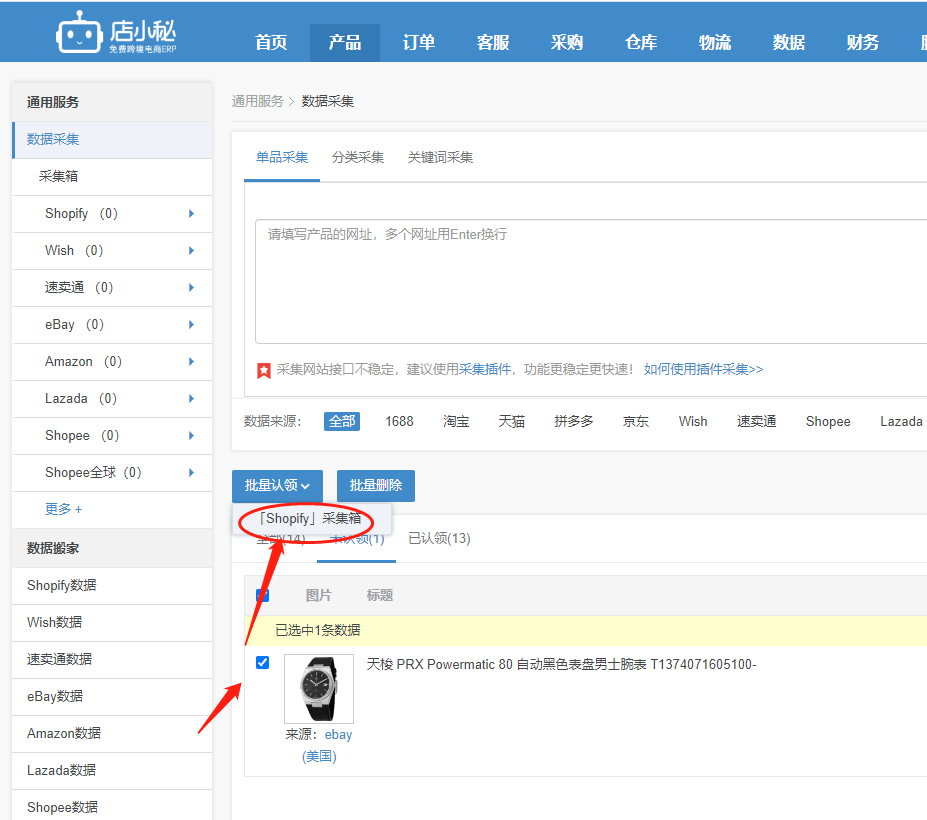Switch to the 关键词采集 tab
This screenshot has height=820, width=927.
440,157
